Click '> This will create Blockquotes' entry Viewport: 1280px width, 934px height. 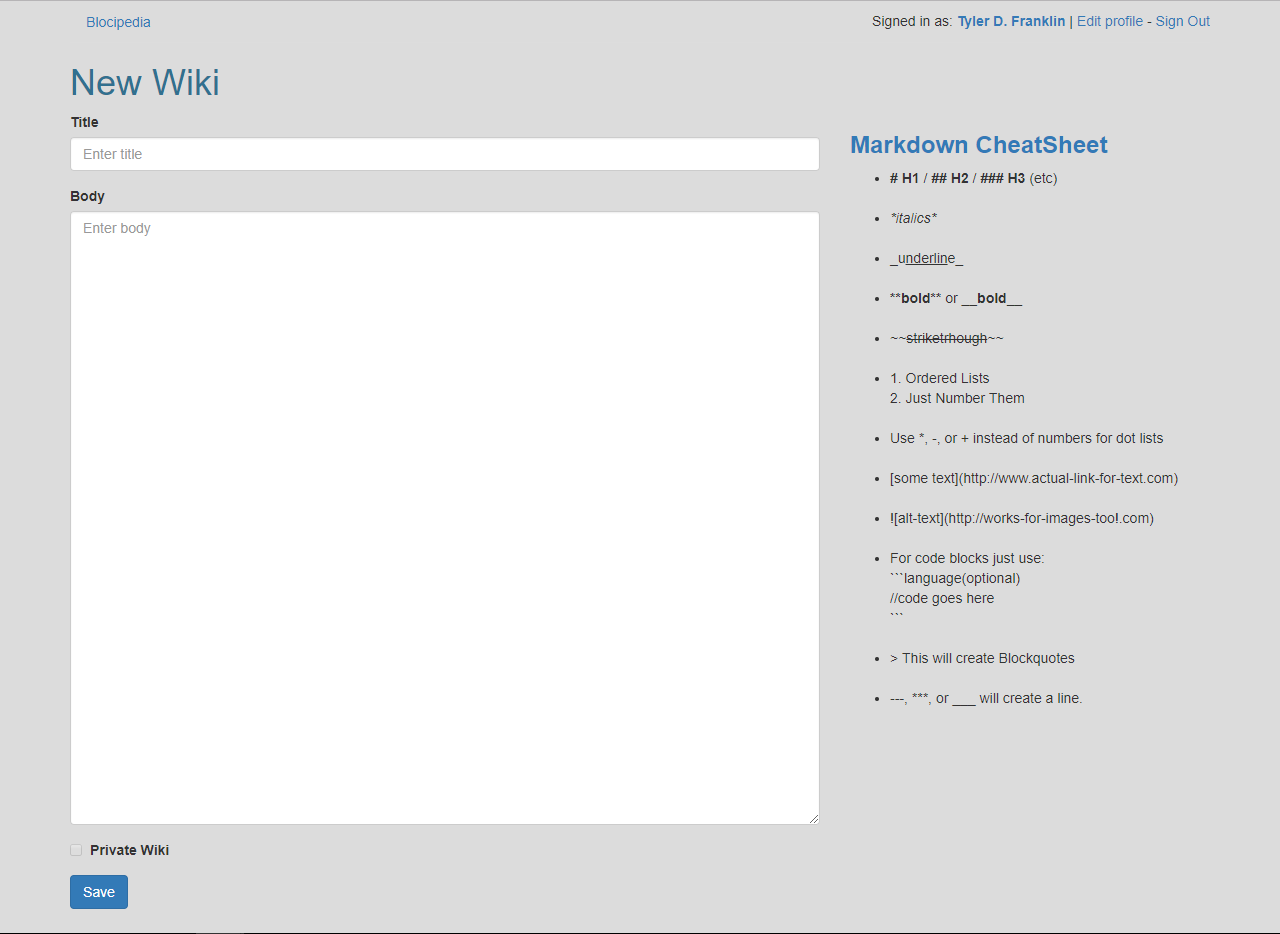click(x=982, y=658)
